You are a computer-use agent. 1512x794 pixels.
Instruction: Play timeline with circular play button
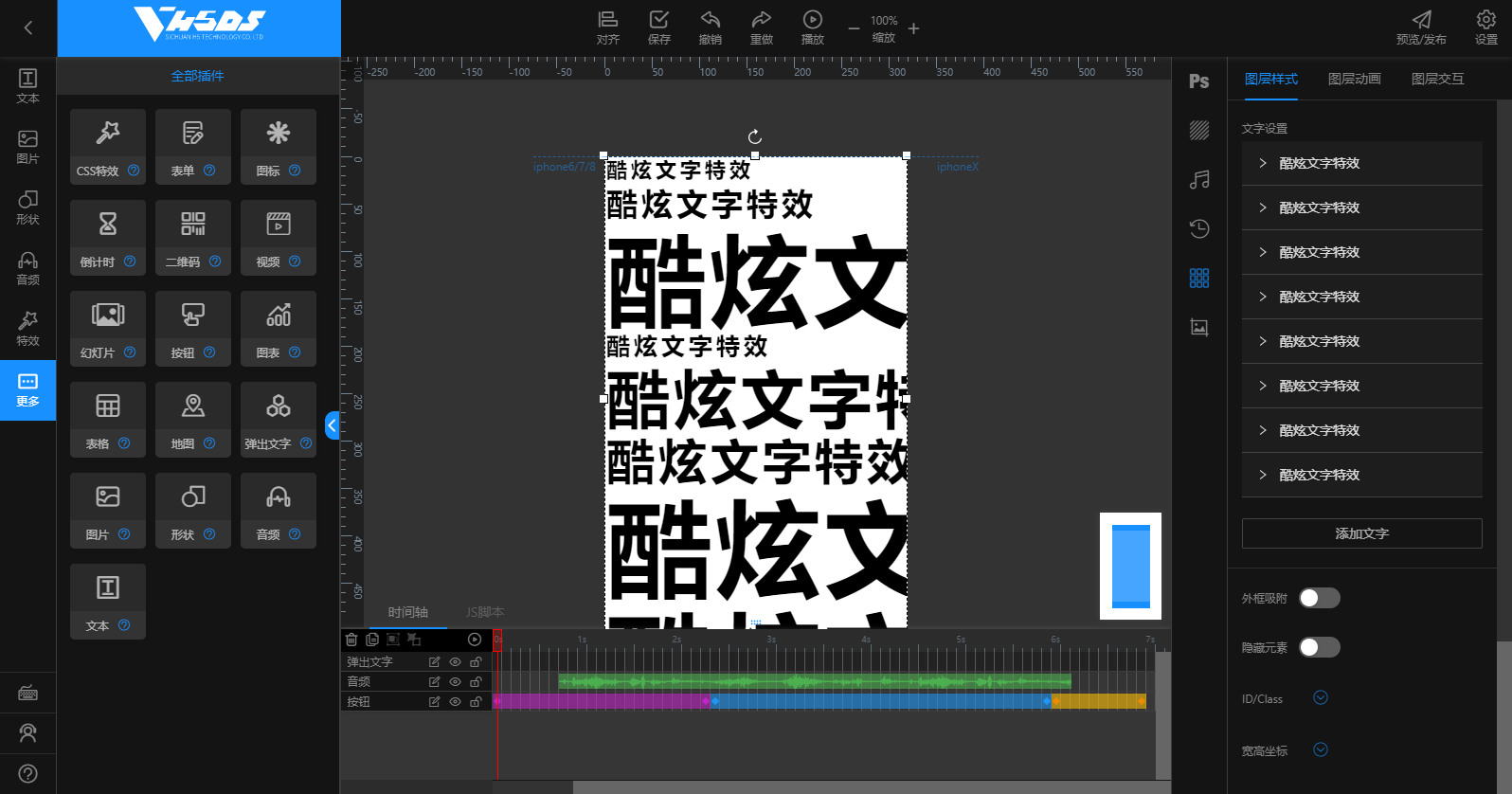pyautogui.click(x=475, y=640)
